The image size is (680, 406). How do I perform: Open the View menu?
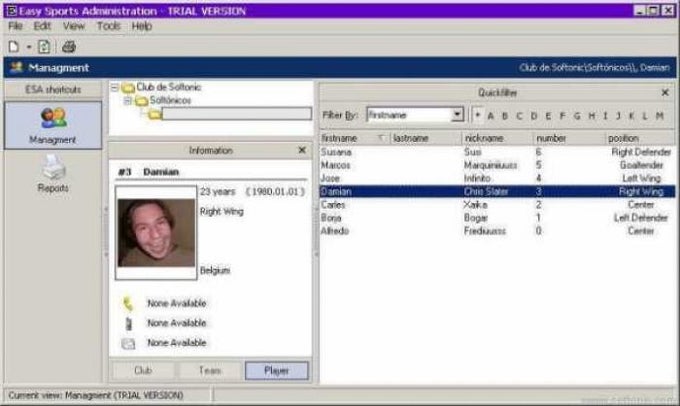(73, 26)
